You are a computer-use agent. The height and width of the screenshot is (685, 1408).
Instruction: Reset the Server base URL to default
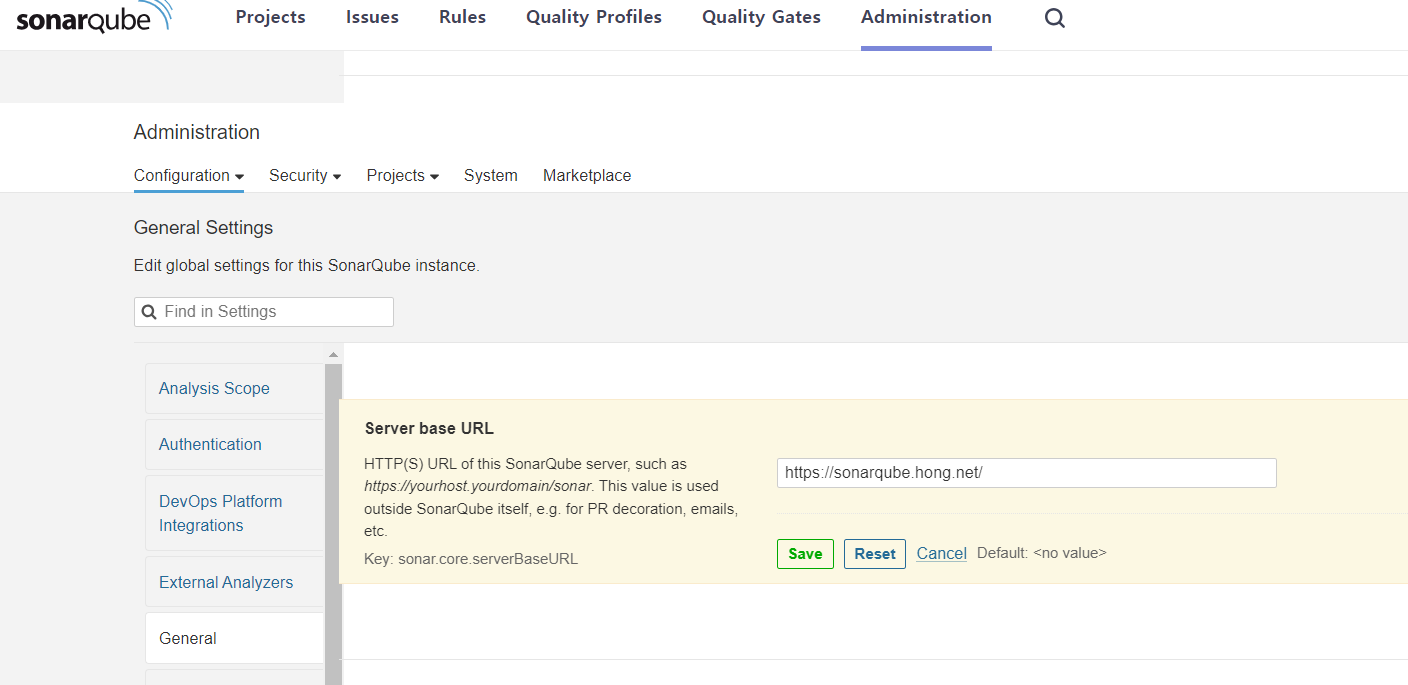coord(875,554)
